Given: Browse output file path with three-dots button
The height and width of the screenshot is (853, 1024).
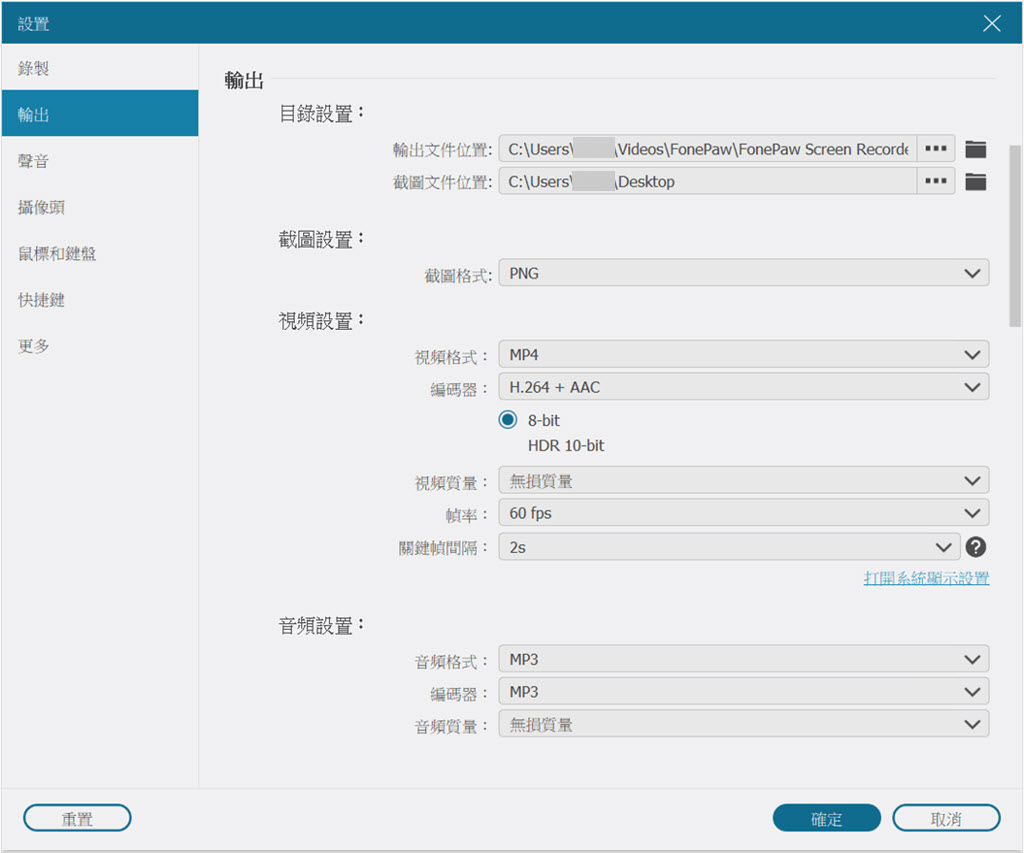Looking at the screenshot, I should click(936, 149).
